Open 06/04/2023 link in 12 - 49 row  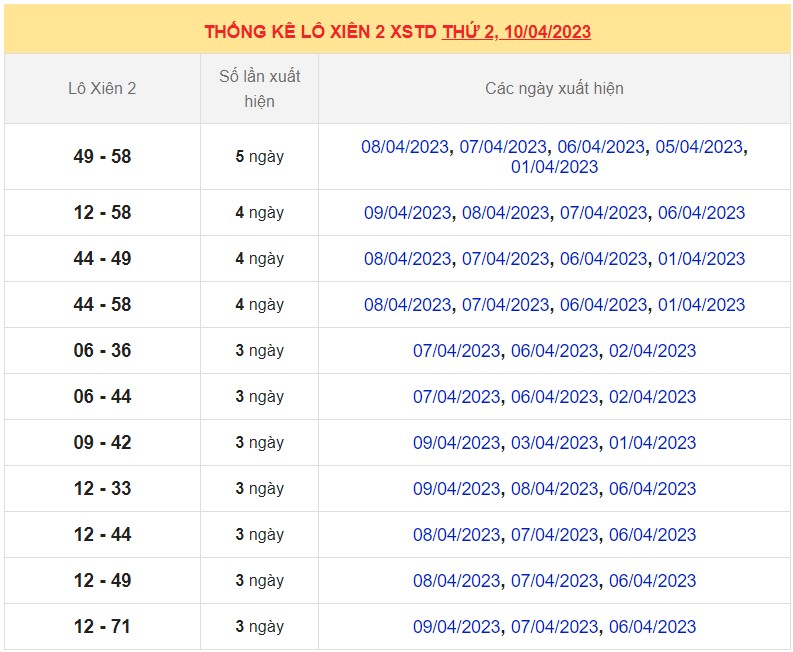click(652, 581)
